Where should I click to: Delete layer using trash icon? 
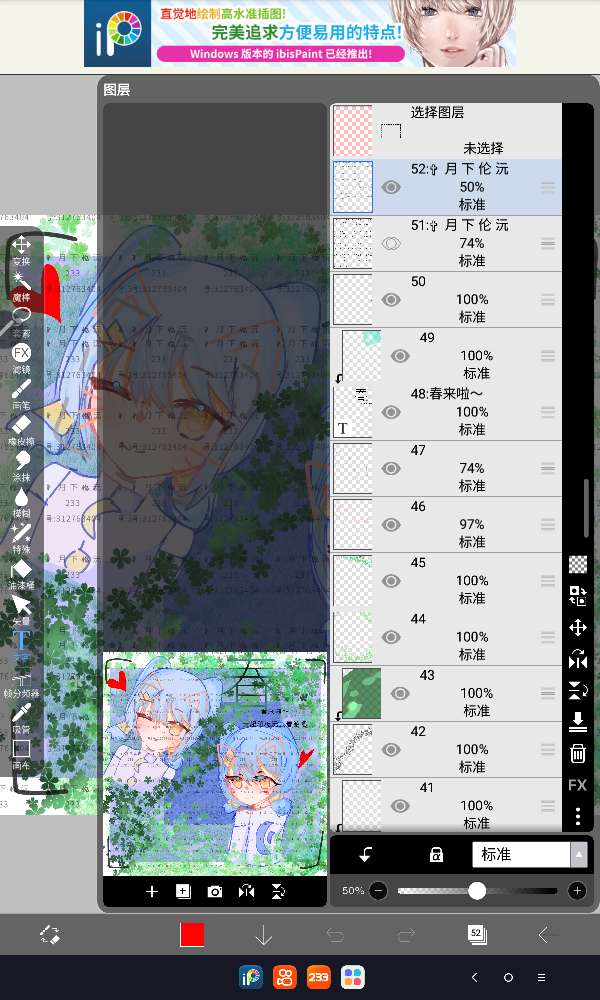pyautogui.click(x=577, y=753)
